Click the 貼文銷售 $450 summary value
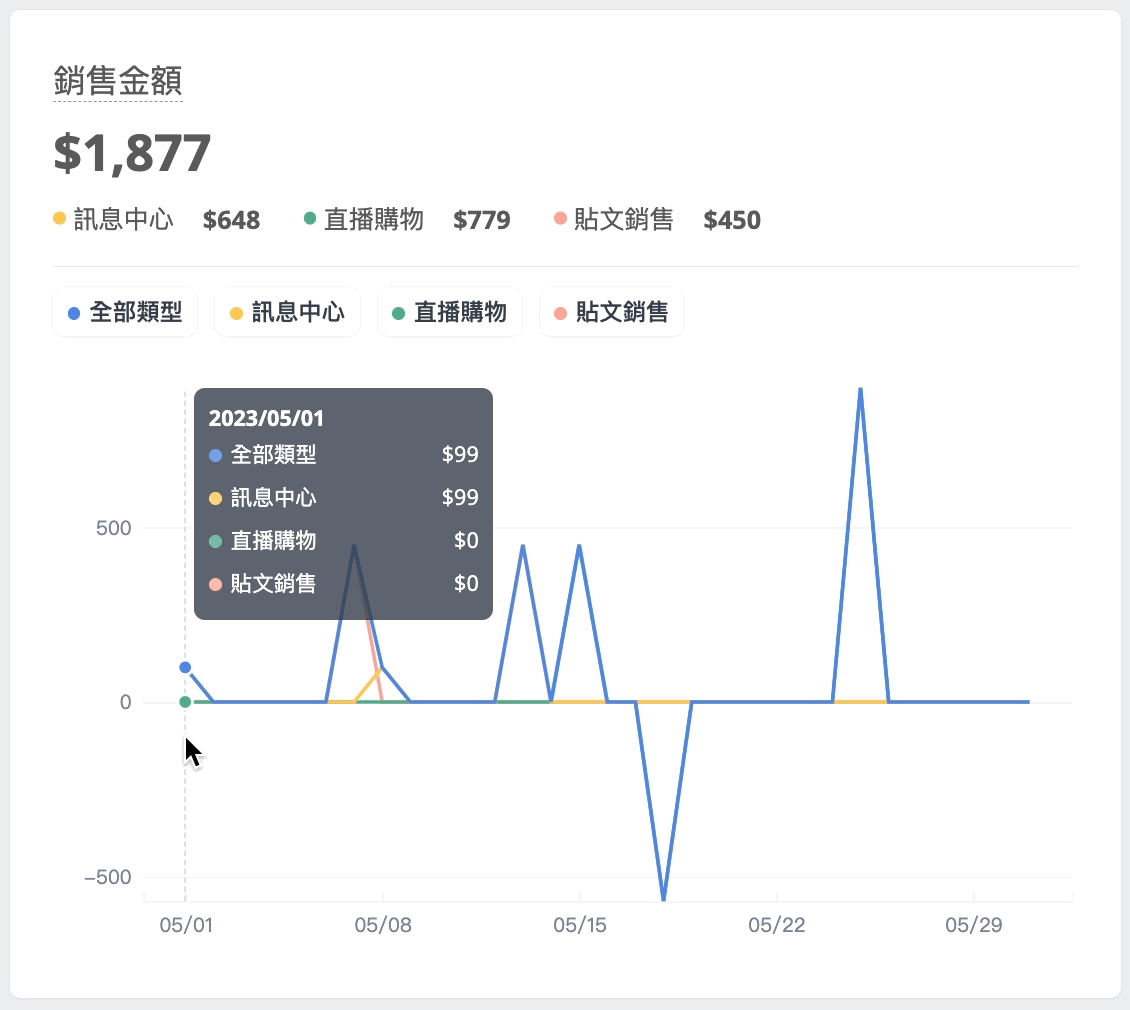 731,220
